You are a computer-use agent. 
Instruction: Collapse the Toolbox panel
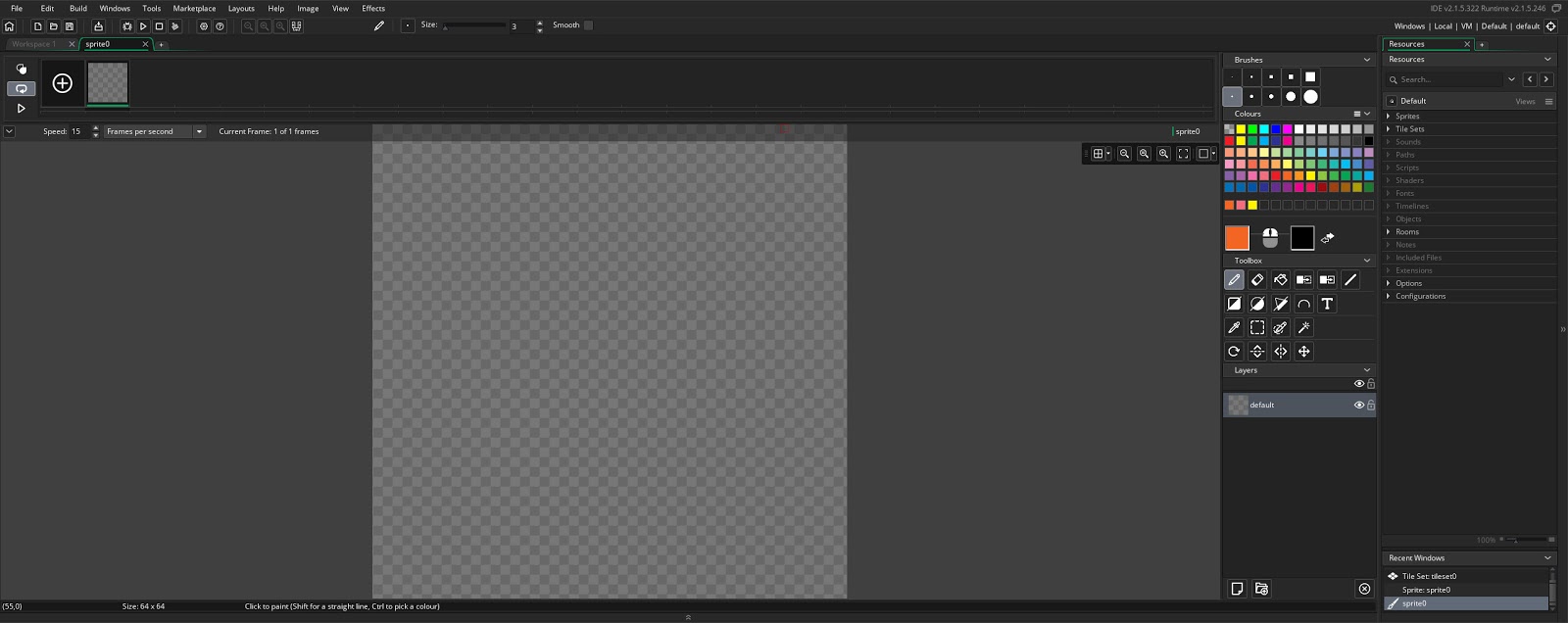1367,261
